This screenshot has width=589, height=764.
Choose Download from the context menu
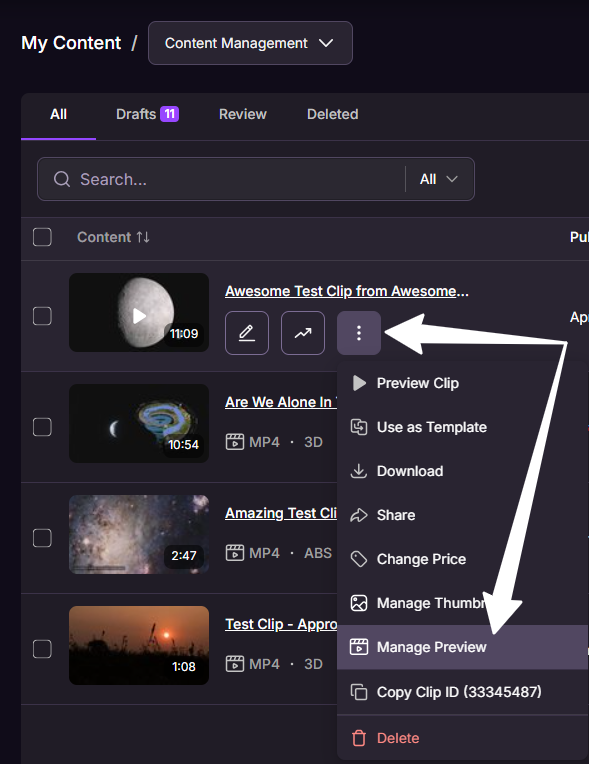[x=462, y=471]
